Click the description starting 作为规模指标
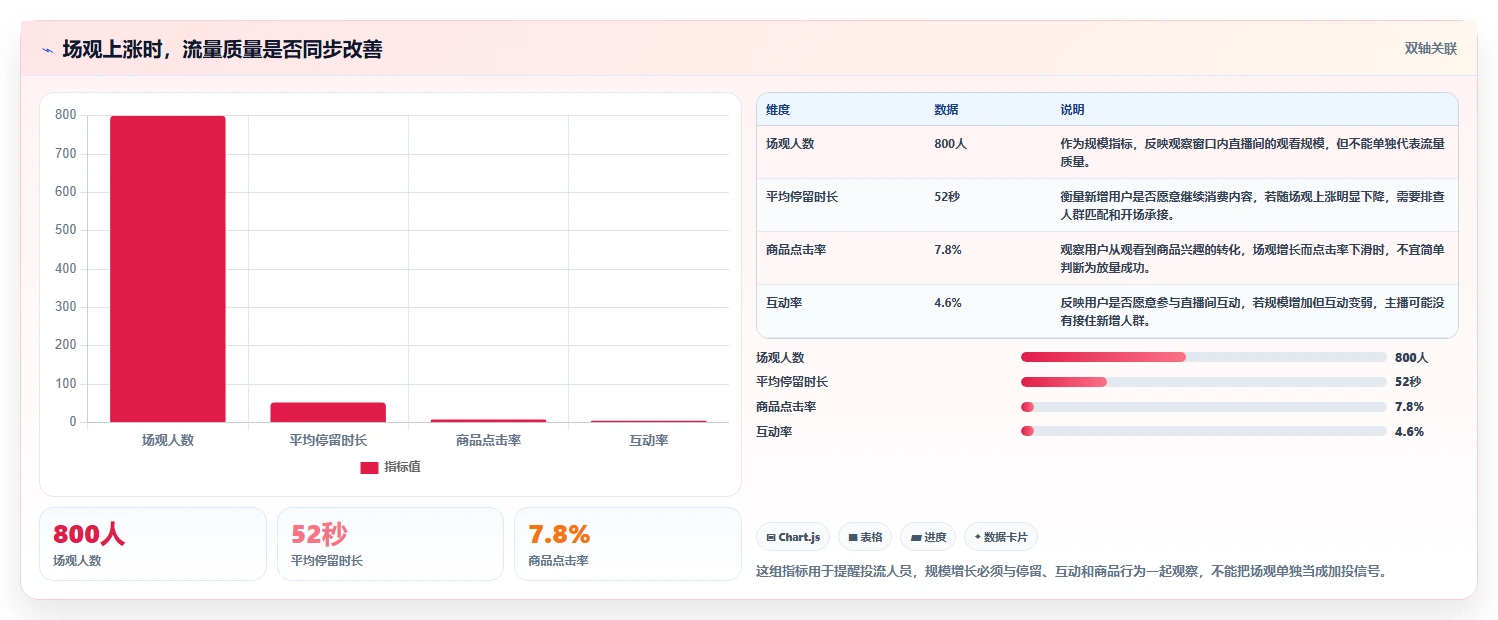1498x620 pixels. point(1252,152)
